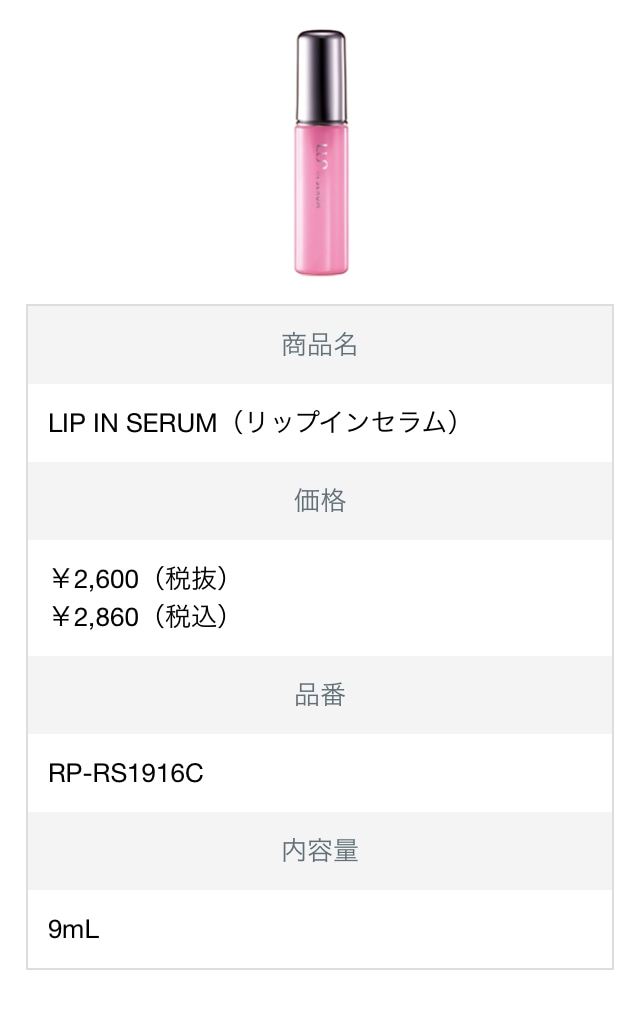The width and height of the screenshot is (640, 1010).
Task: Click the pink lip serum product image
Action: click(321, 152)
